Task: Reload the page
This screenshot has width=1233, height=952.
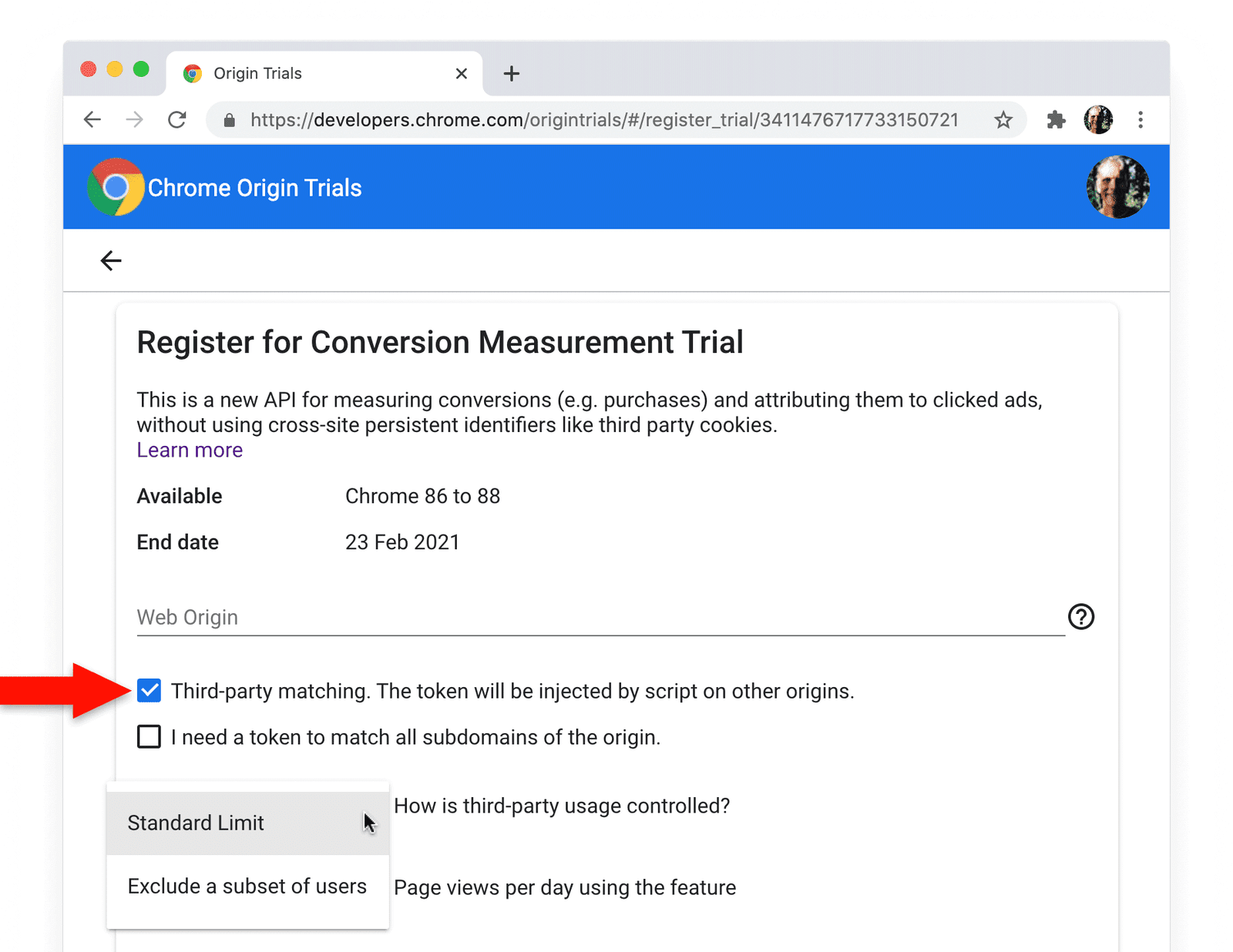Action: (x=176, y=119)
